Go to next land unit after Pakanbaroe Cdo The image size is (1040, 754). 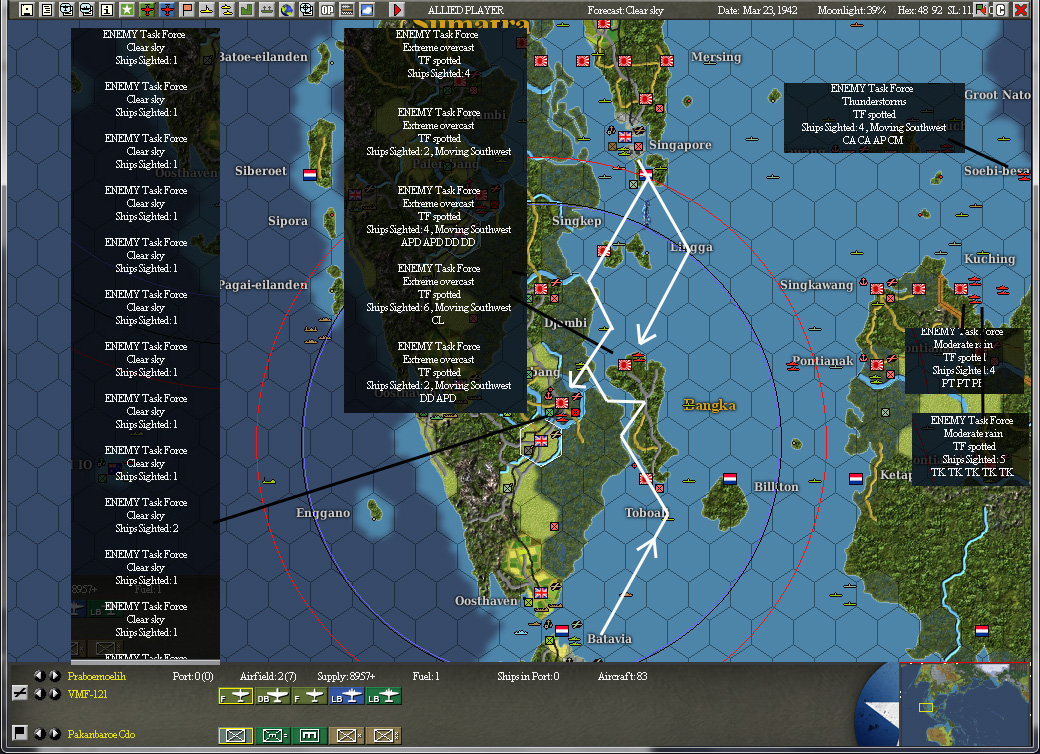coord(54,733)
